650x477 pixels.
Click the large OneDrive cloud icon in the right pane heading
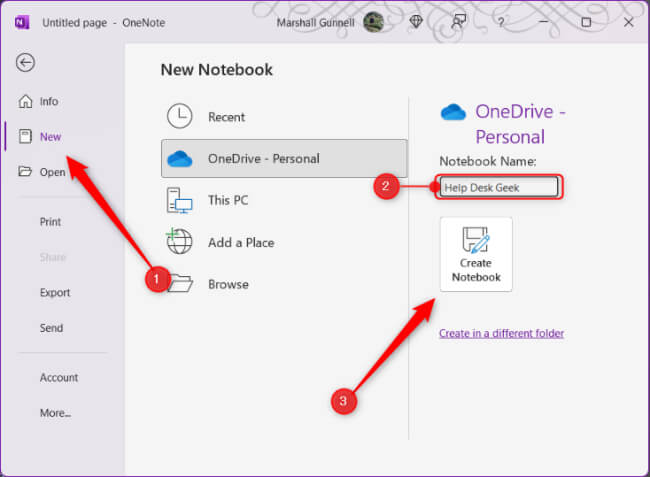(453, 112)
